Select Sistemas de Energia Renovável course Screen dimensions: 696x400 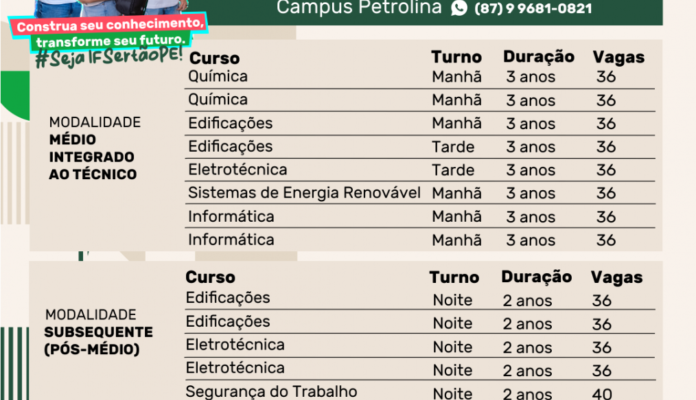tap(304, 193)
